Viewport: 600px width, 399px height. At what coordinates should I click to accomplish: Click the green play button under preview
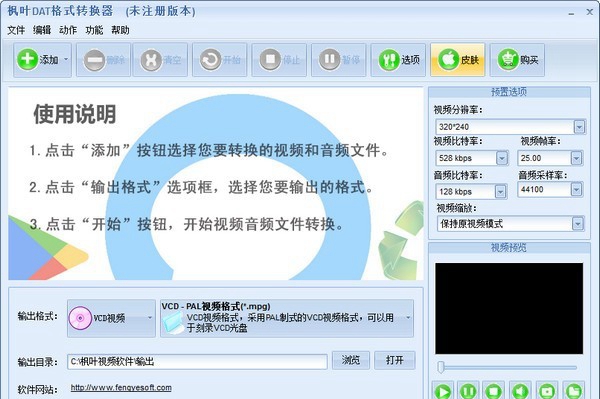click(x=443, y=391)
